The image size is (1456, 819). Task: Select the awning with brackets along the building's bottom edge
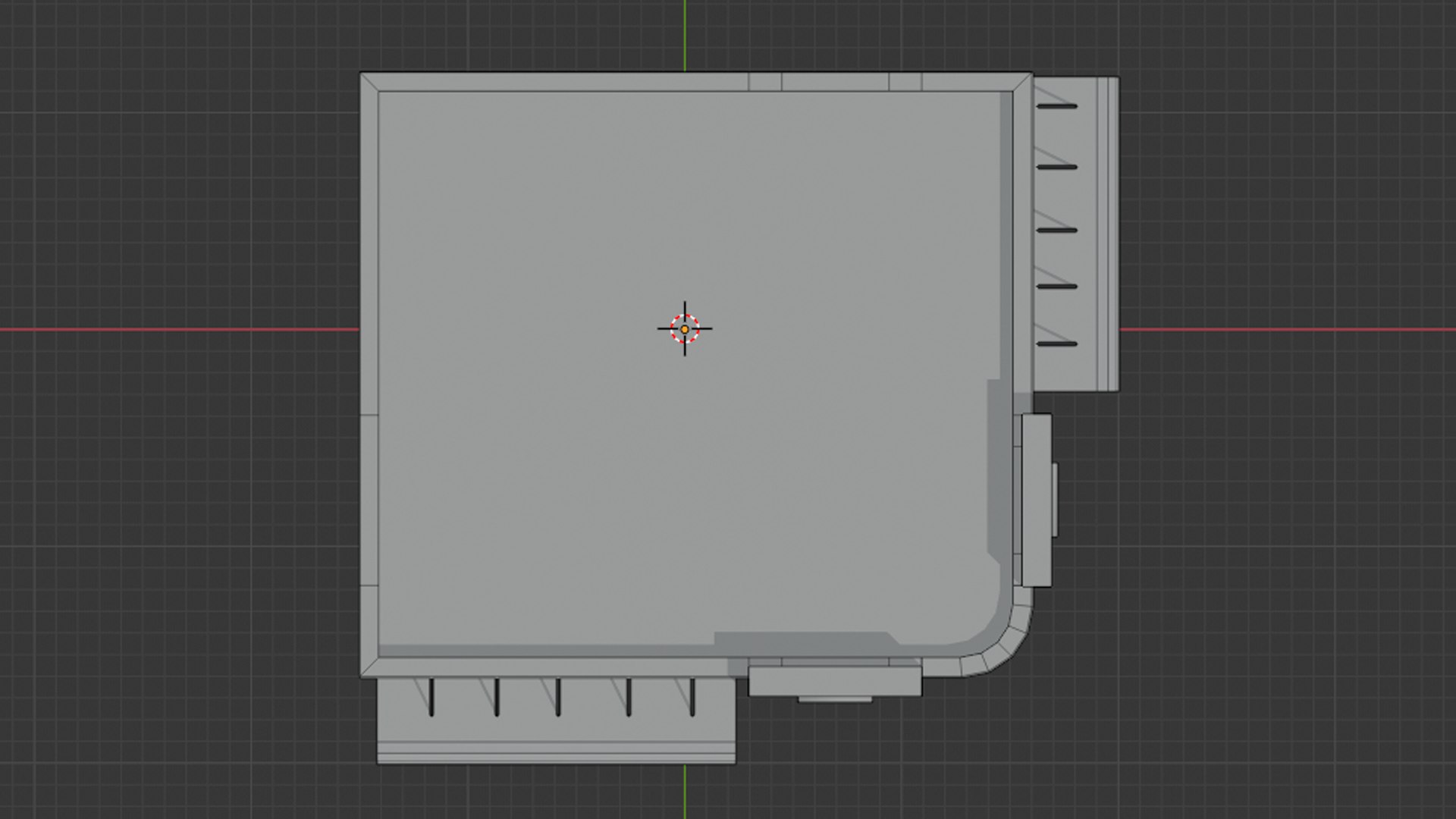557,720
